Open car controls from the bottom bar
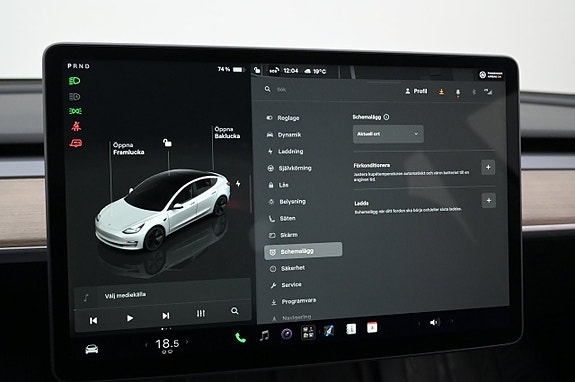Image resolution: width=575 pixels, height=382 pixels. 92,349
